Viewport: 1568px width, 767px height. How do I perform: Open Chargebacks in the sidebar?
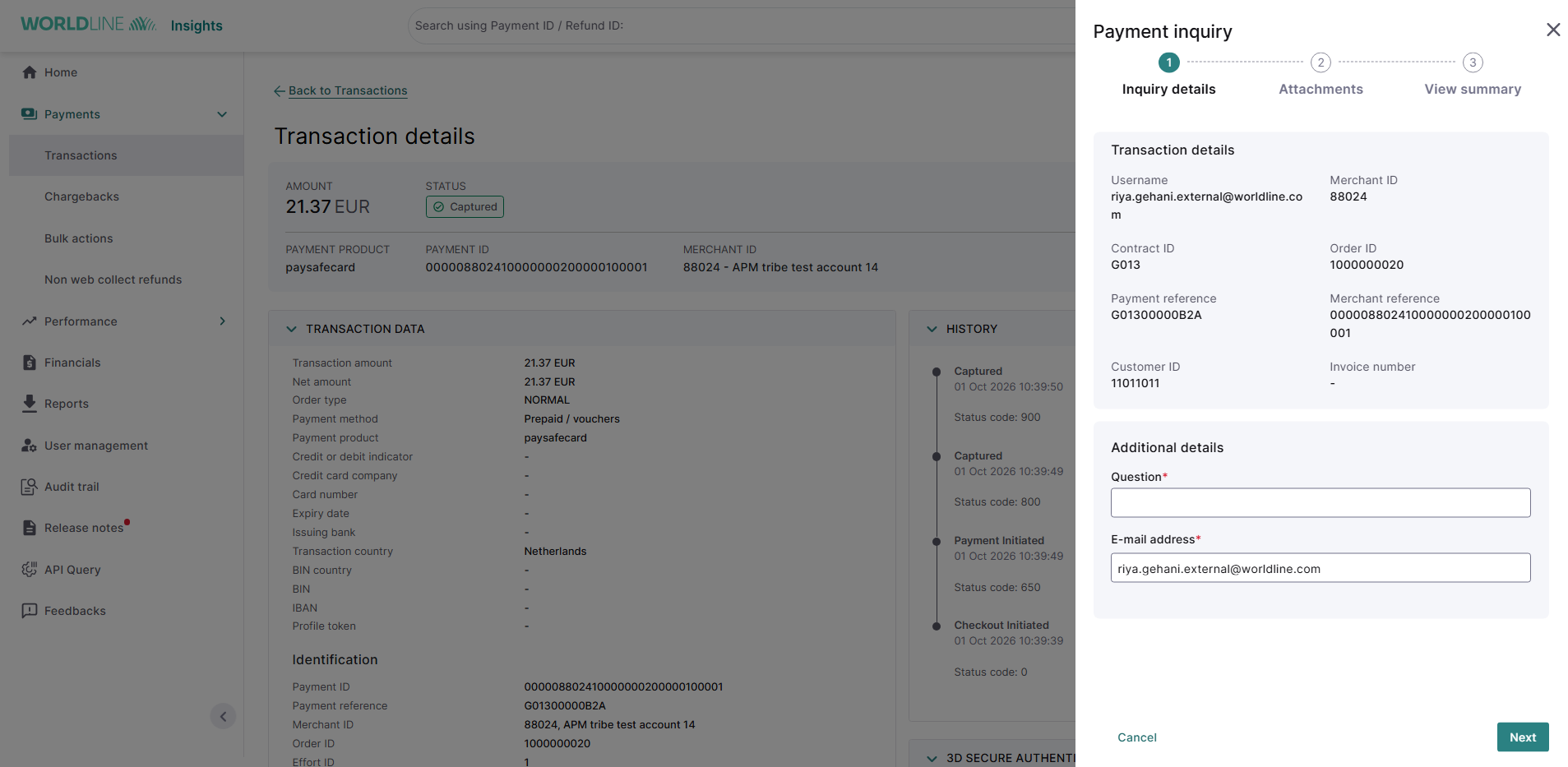81,196
